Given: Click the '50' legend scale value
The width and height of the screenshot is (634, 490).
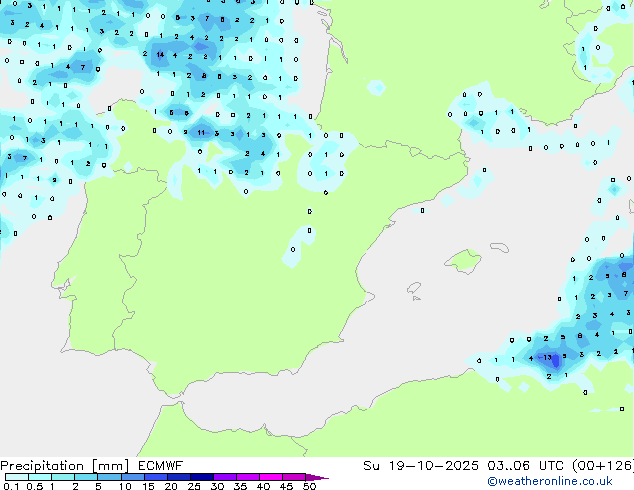Looking at the screenshot, I should point(309,486).
